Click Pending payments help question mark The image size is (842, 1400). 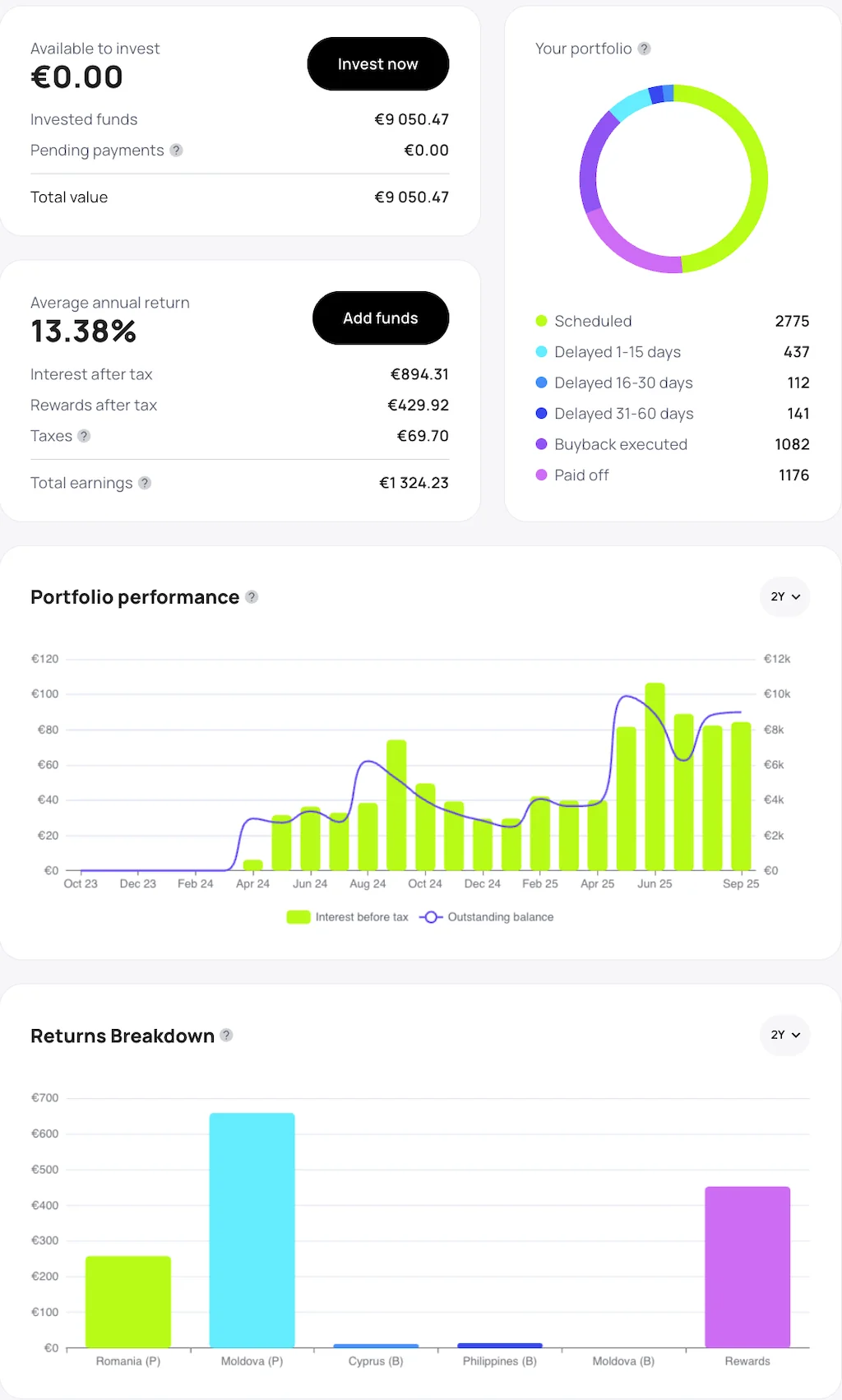tap(176, 151)
